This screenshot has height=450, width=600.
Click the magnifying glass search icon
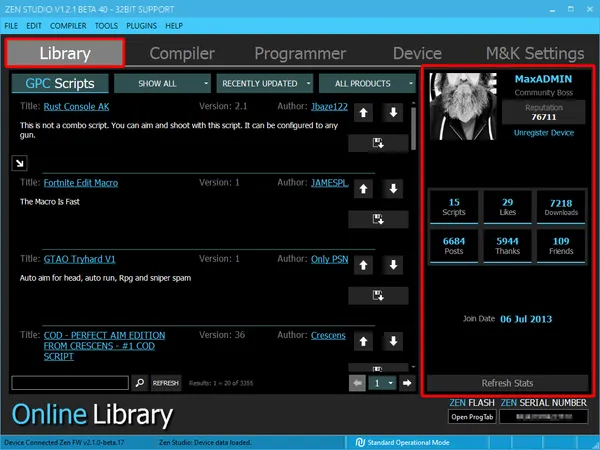point(140,383)
